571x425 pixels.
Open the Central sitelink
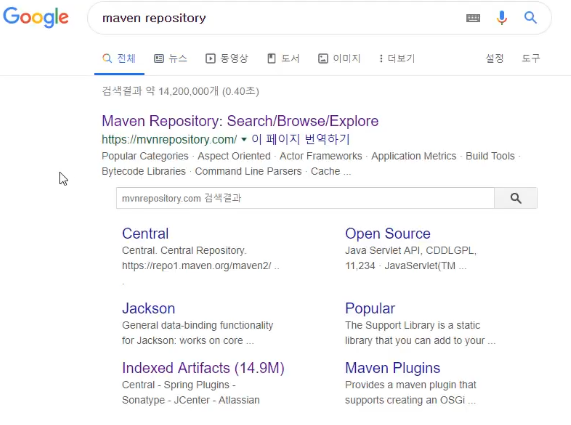[145, 233]
